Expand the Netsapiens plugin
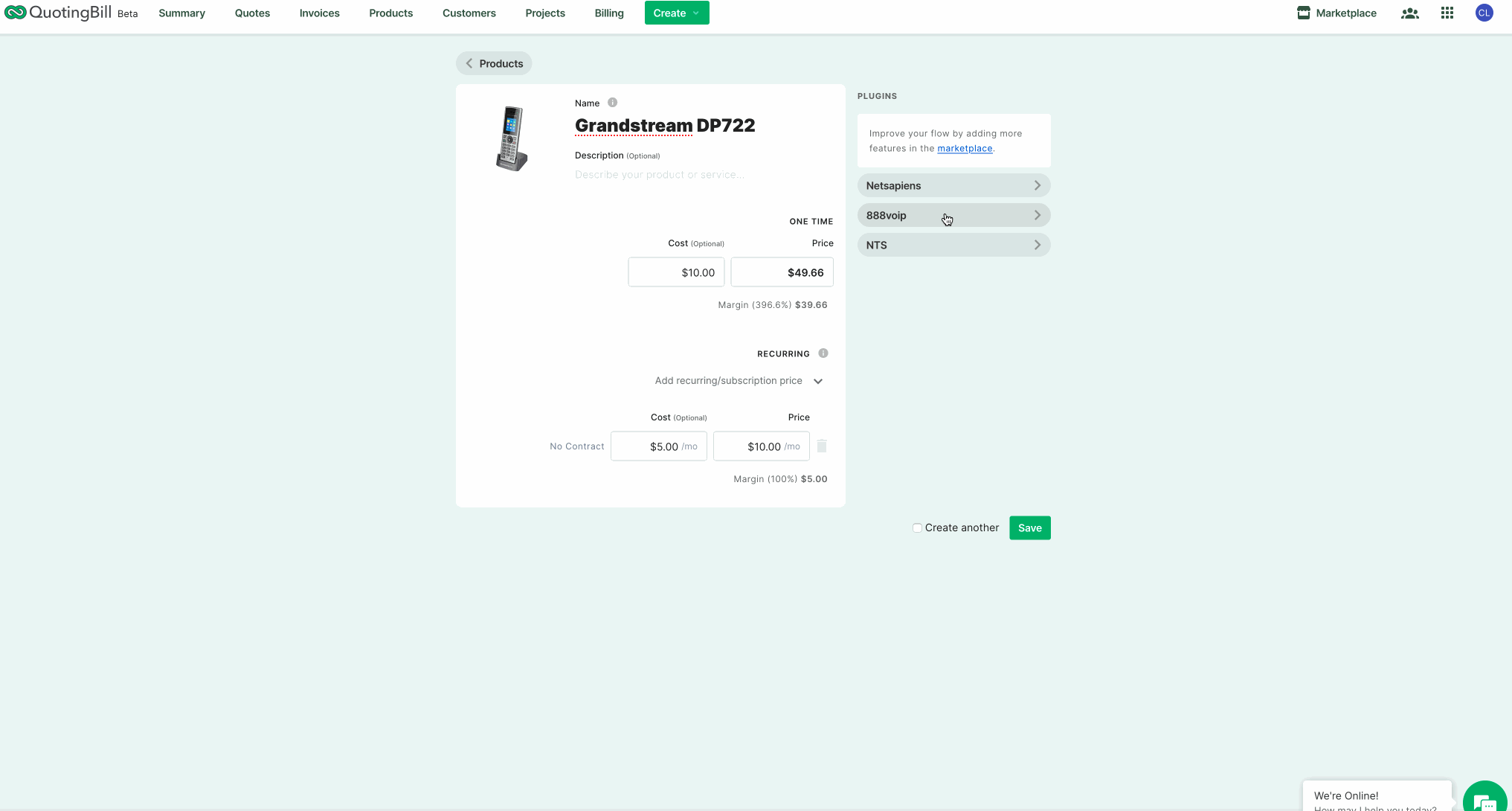This screenshot has width=1512, height=811. (953, 186)
